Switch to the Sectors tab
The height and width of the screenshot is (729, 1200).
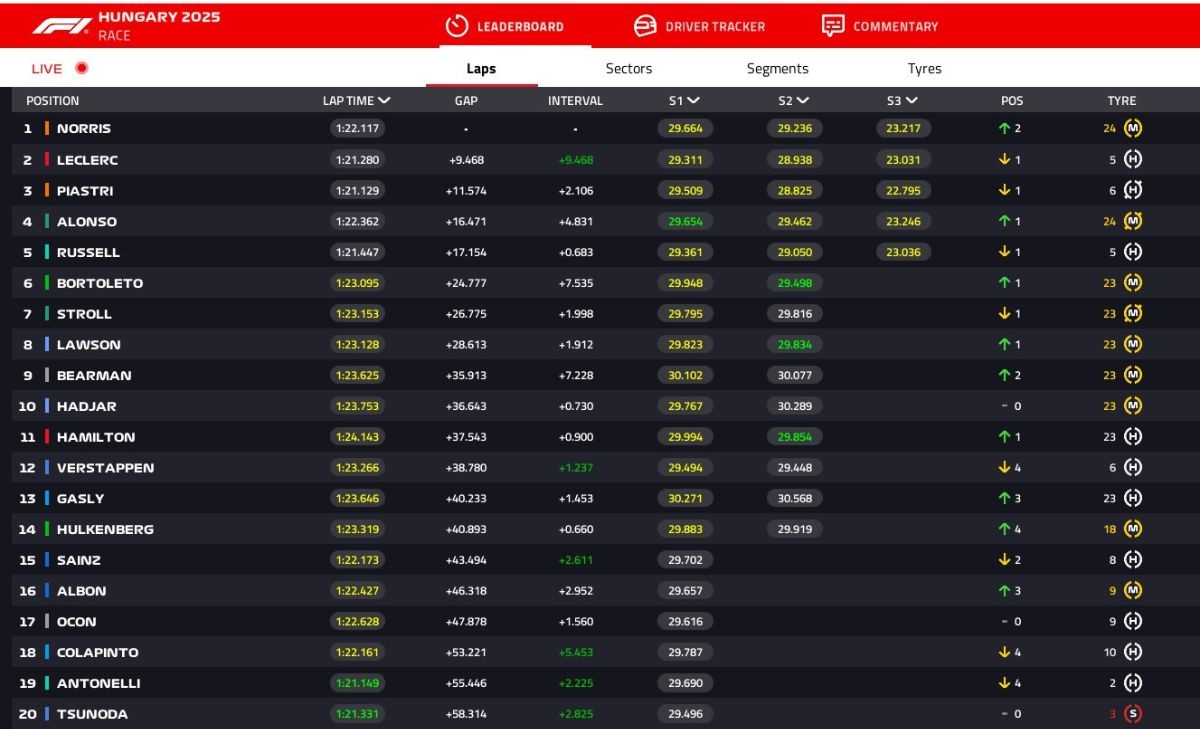[628, 69]
